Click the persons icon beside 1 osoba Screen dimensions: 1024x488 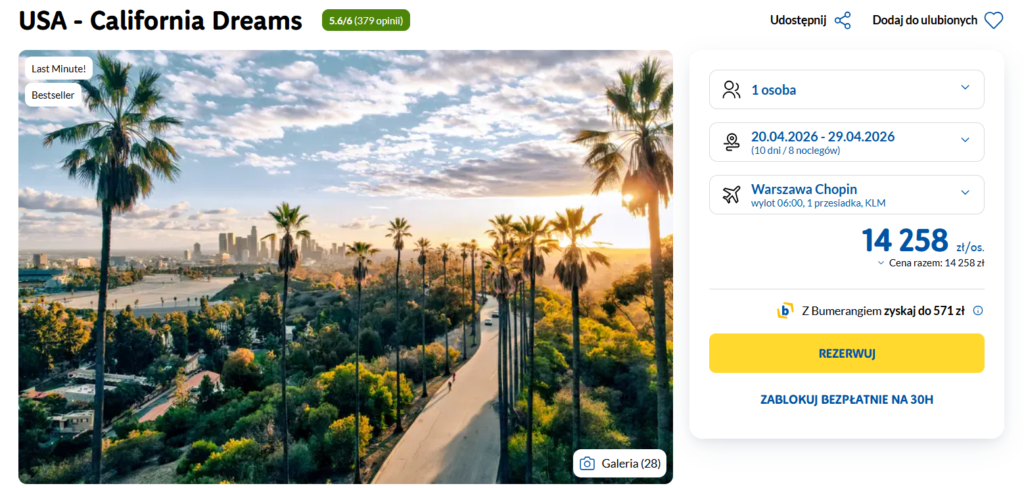coord(731,89)
